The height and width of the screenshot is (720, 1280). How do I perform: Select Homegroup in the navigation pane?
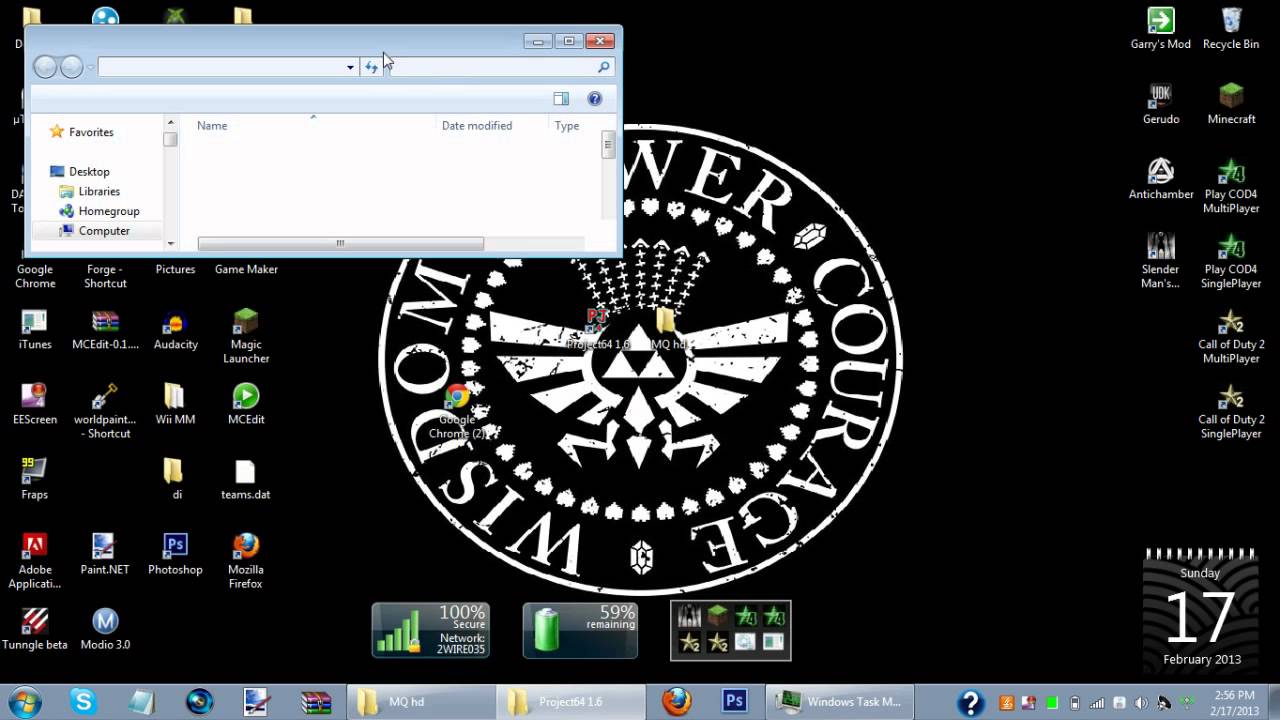click(x=109, y=211)
